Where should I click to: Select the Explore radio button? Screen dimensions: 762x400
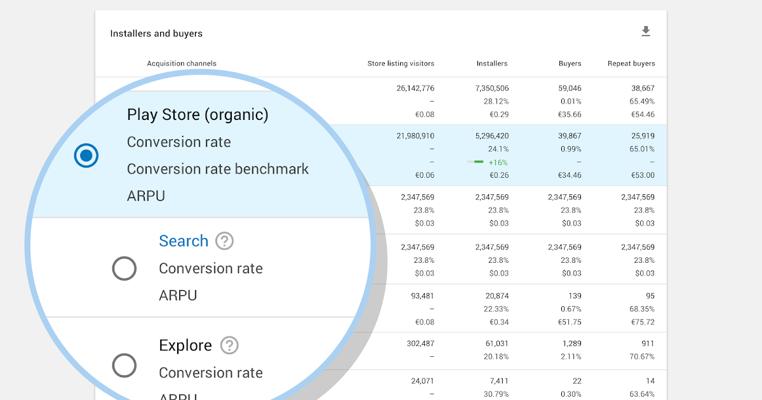coord(124,365)
